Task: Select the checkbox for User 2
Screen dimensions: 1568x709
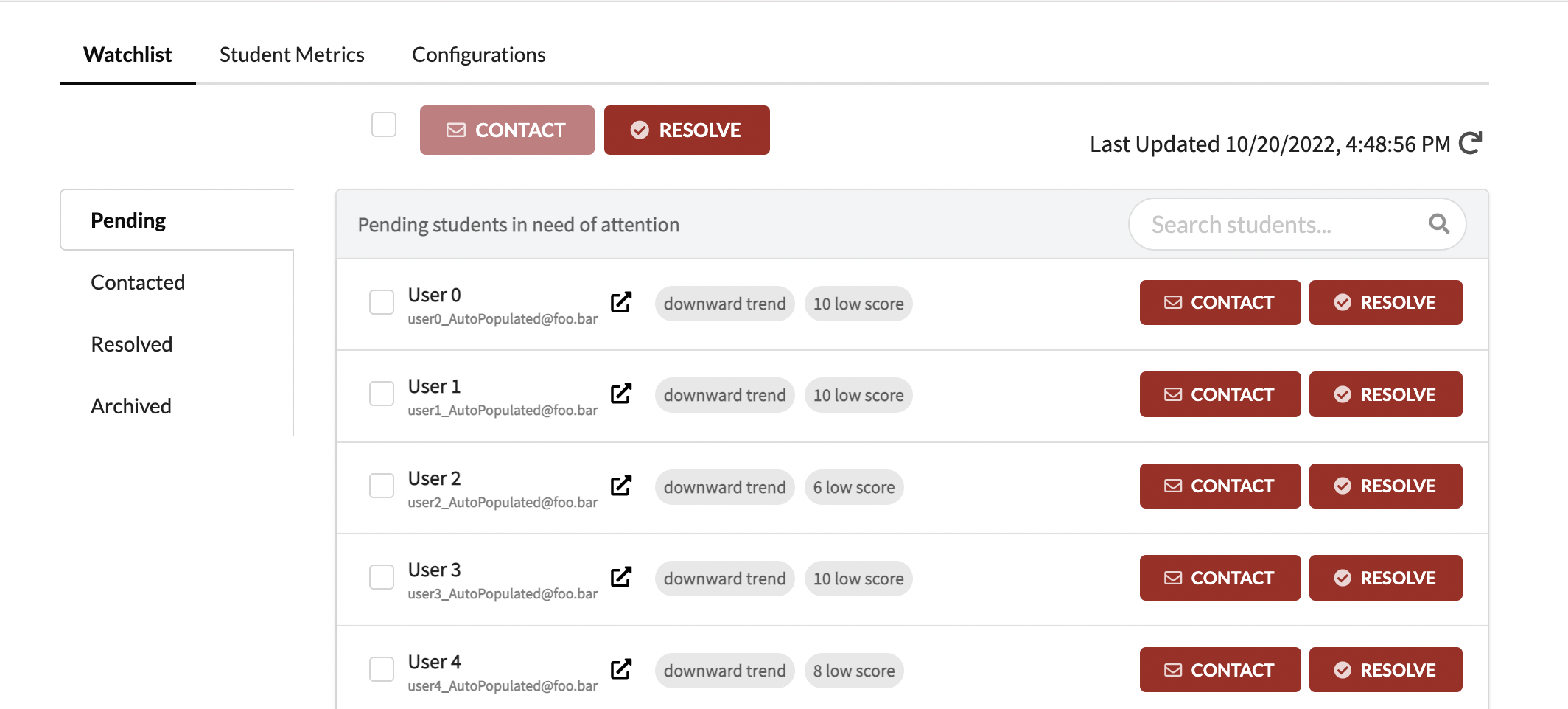Action: click(x=382, y=486)
